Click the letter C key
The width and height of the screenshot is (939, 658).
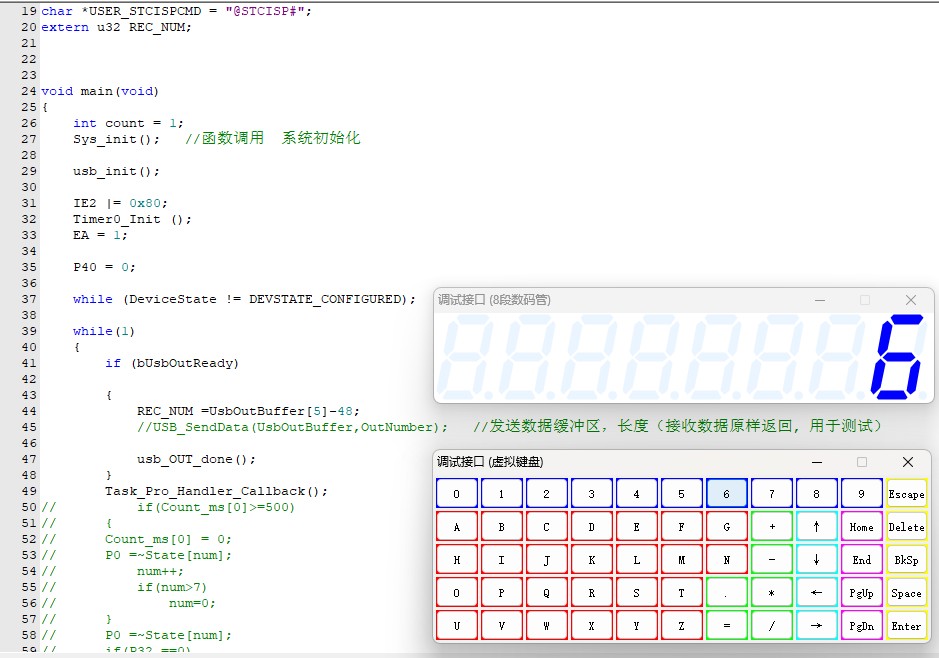coord(547,527)
